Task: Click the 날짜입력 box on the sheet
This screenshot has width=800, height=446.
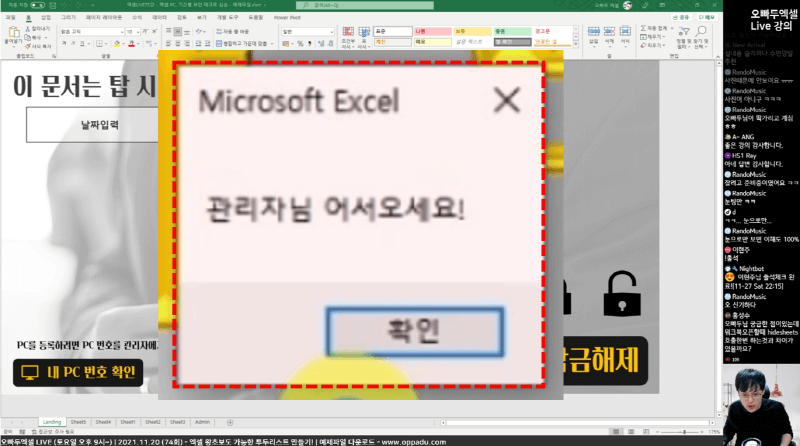Action: coord(93,125)
